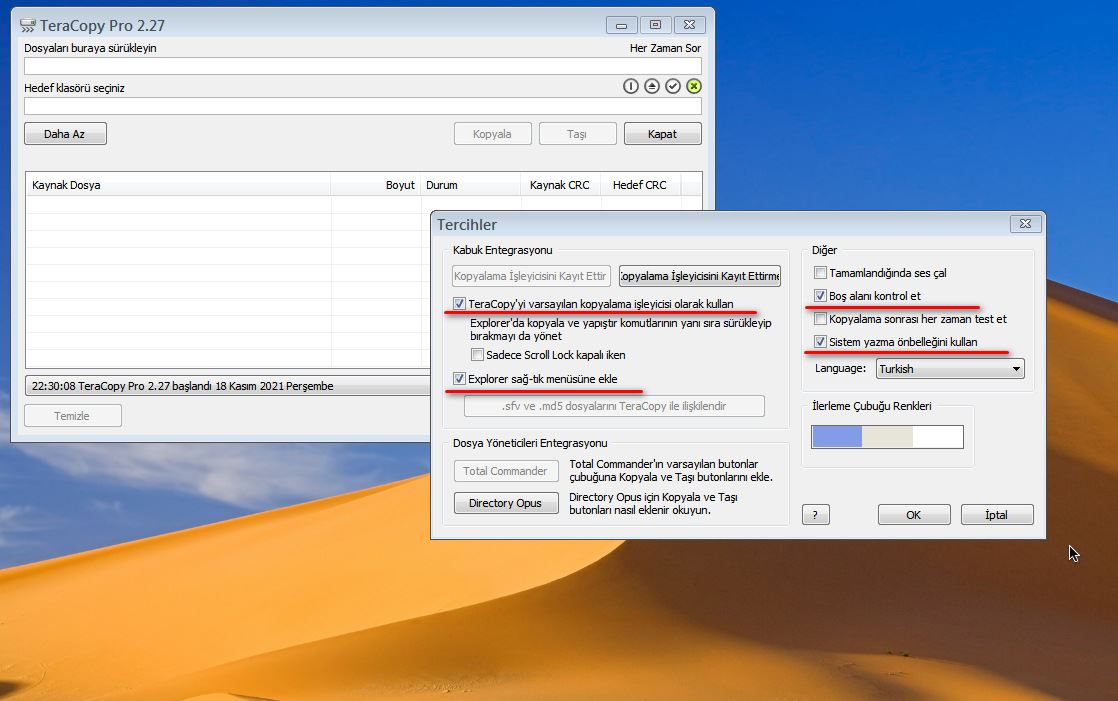Click the Taşı button
The width and height of the screenshot is (1118, 701).
577,134
